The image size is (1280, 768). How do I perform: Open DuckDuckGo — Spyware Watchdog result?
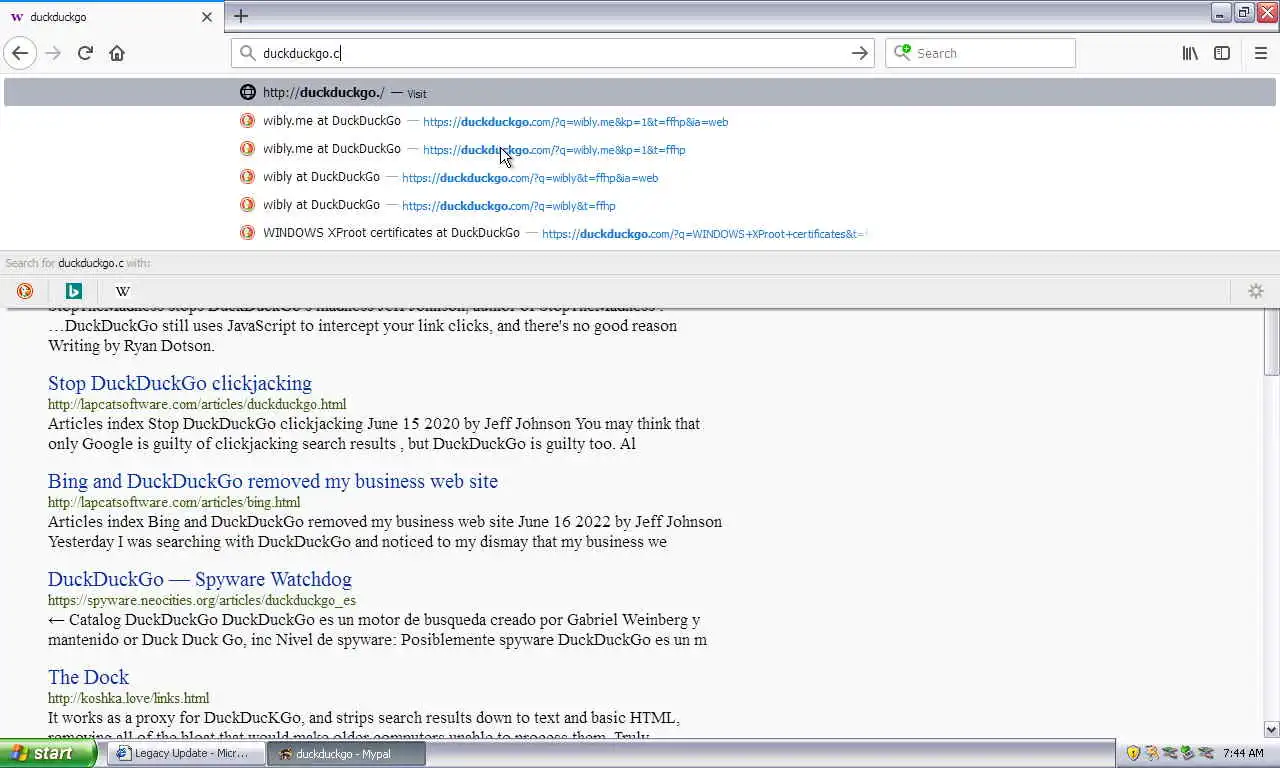(x=200, y=579)
